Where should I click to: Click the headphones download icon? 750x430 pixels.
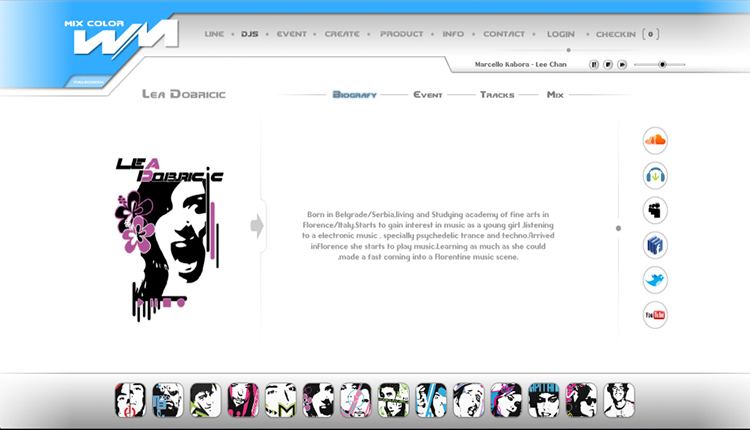655,176
